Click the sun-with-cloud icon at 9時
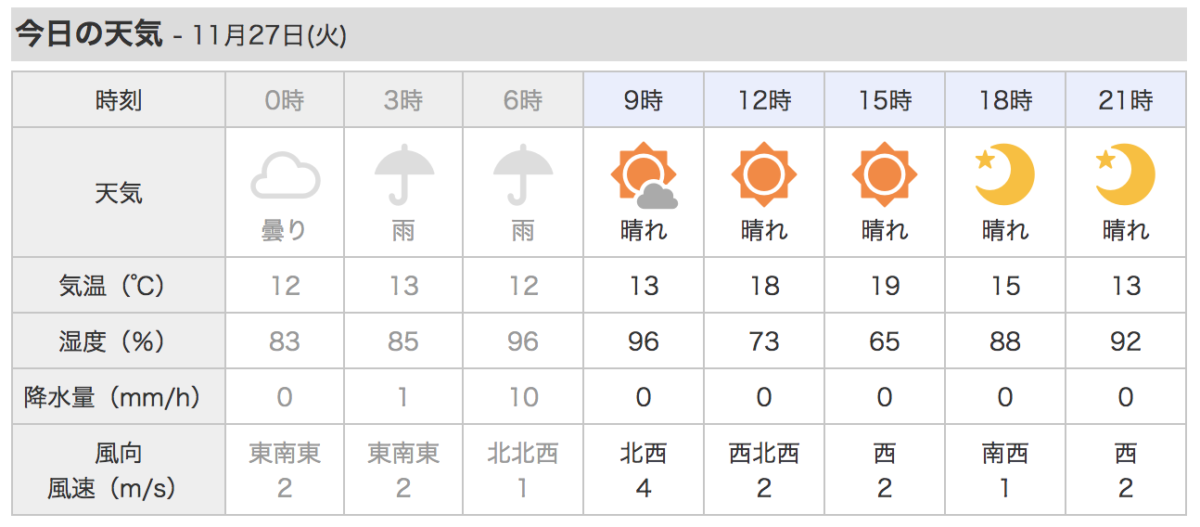Image resolution: width=1200 pixels, height=527 pixels. [x=644, y=176]
